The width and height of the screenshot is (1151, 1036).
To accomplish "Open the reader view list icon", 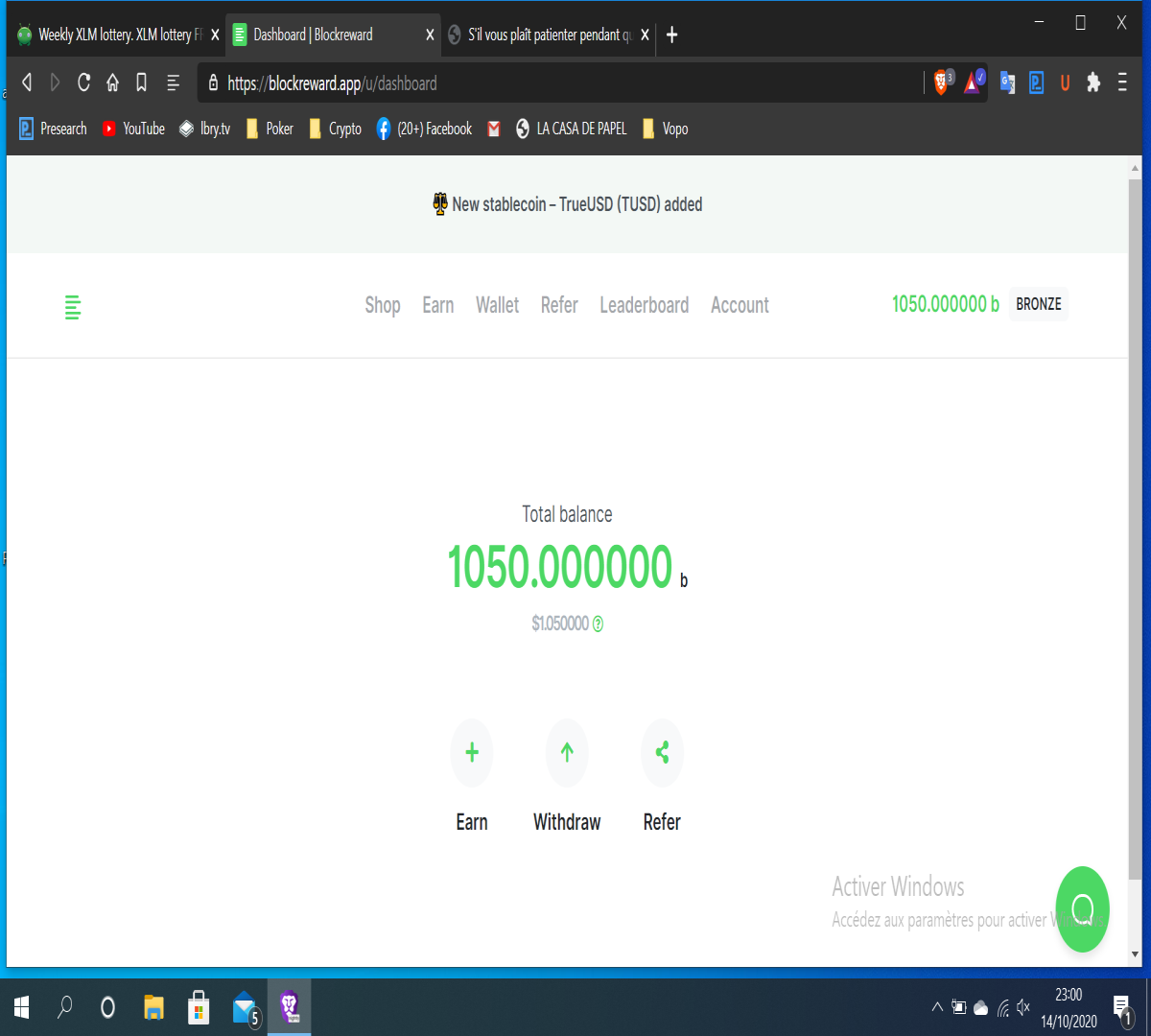I will (174, 82).
